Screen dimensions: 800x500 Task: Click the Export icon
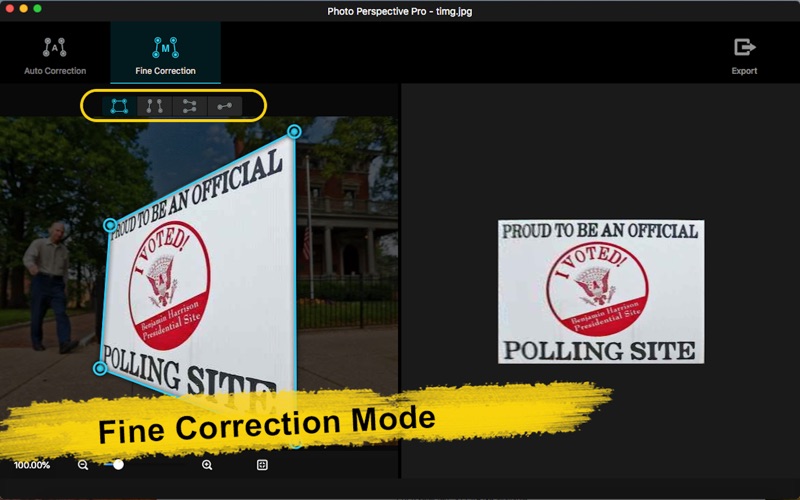pos(744,47)
